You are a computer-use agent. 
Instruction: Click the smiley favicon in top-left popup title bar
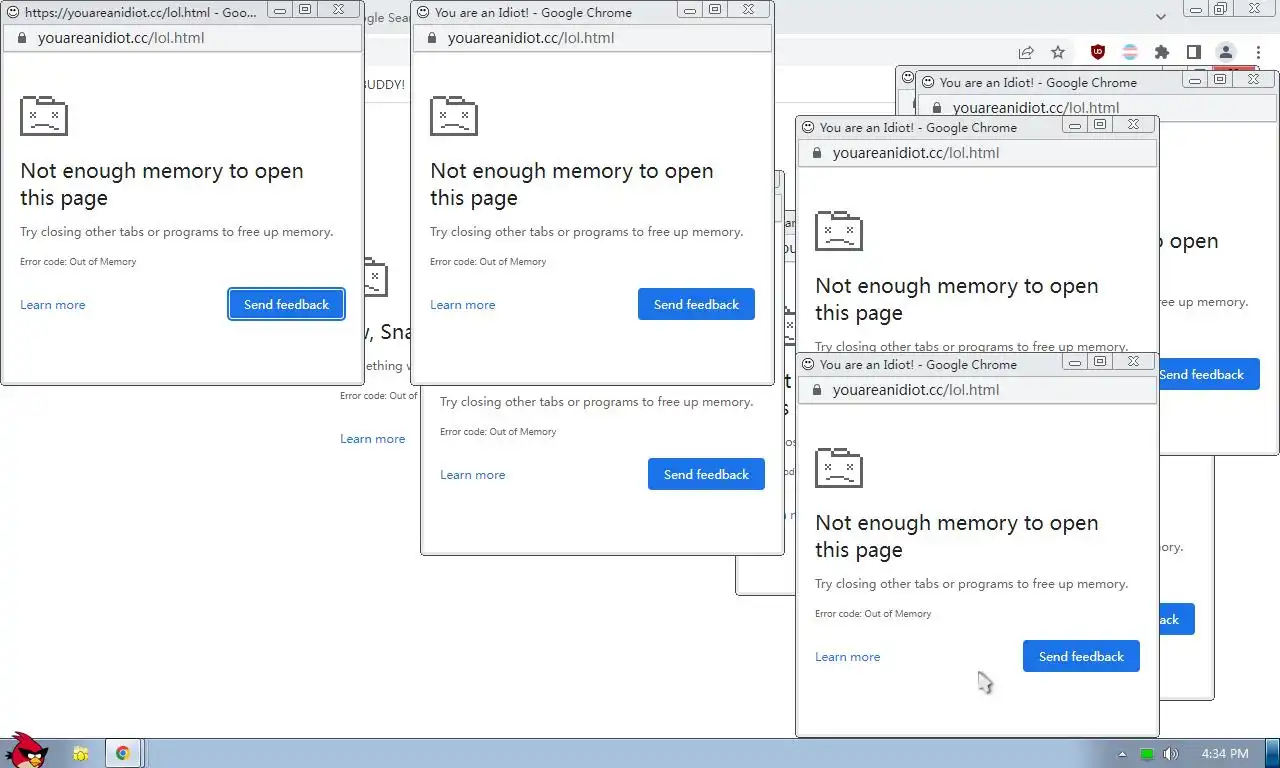tap(13, 12)
